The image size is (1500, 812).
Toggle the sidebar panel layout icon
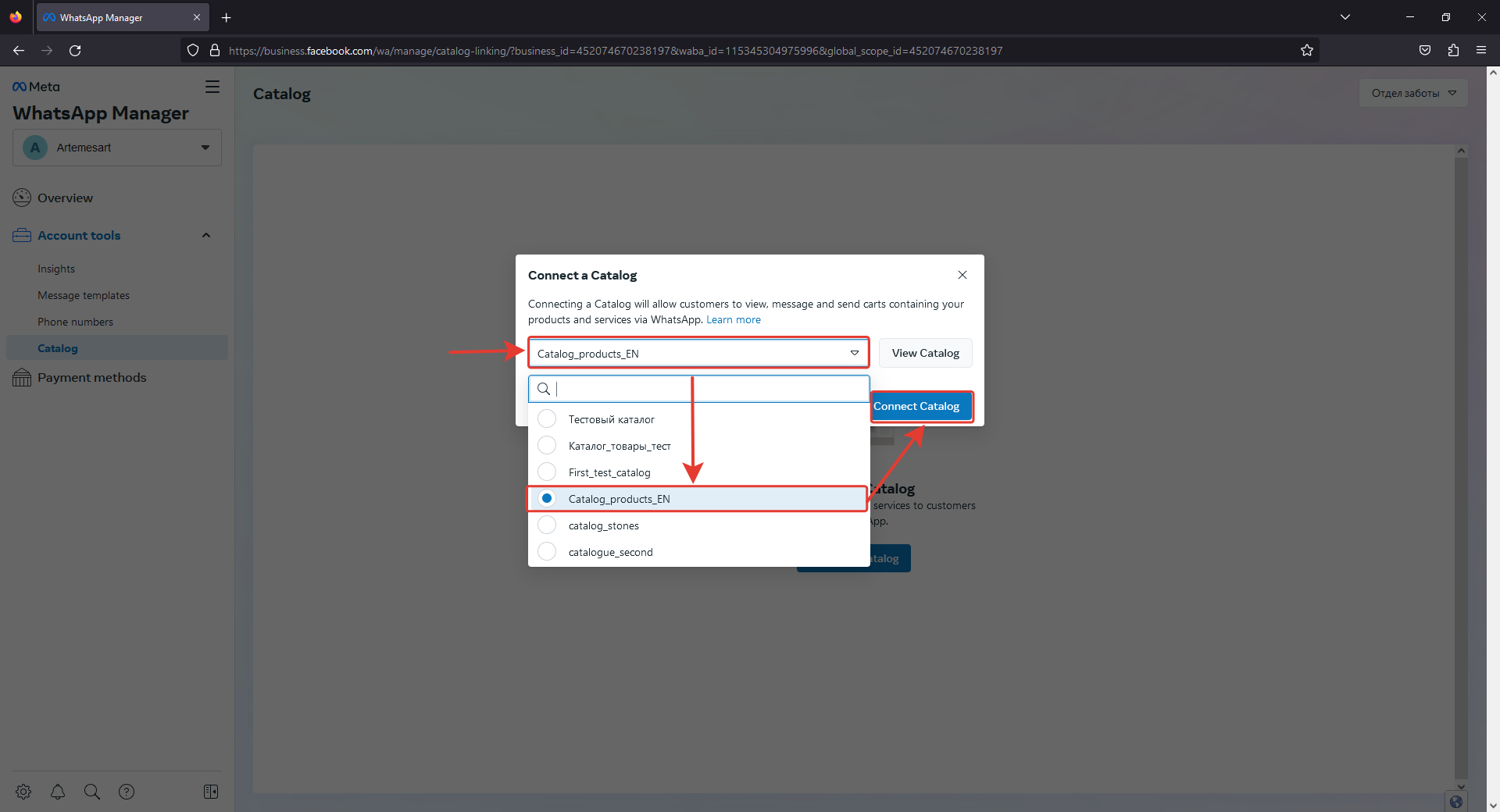[x=211, y=792]
